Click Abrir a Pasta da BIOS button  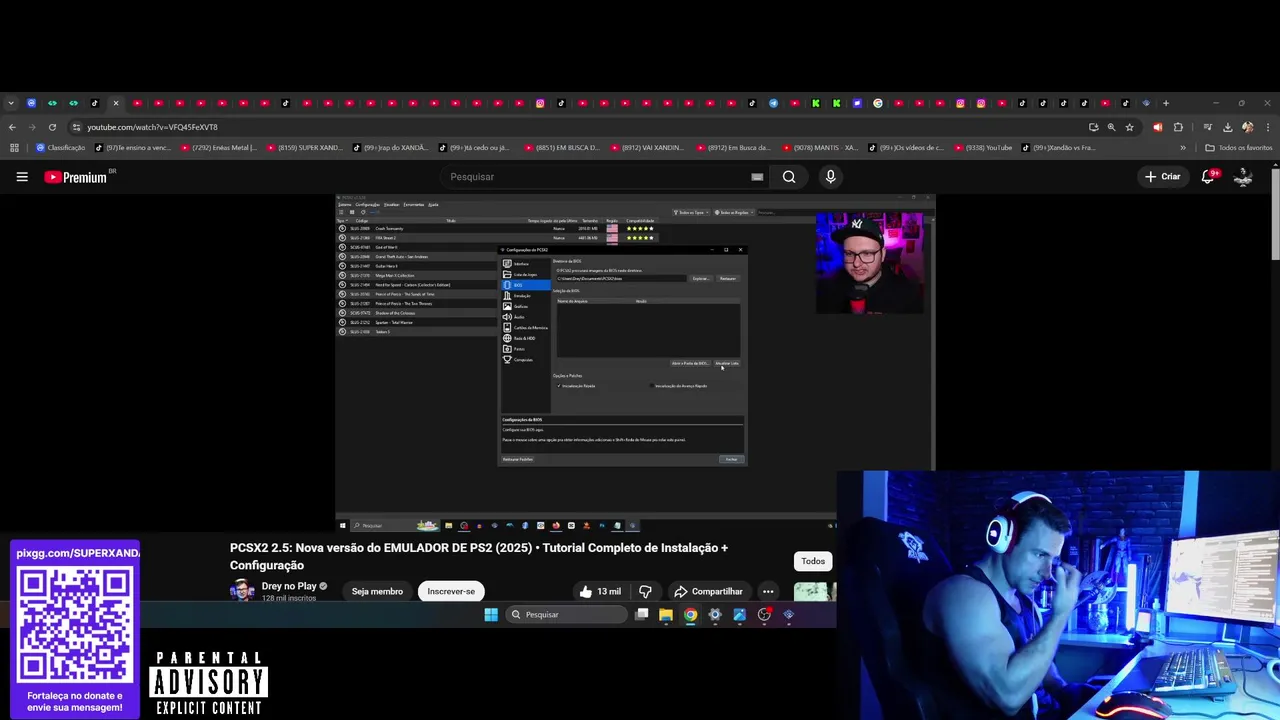[x=690, y=363]
